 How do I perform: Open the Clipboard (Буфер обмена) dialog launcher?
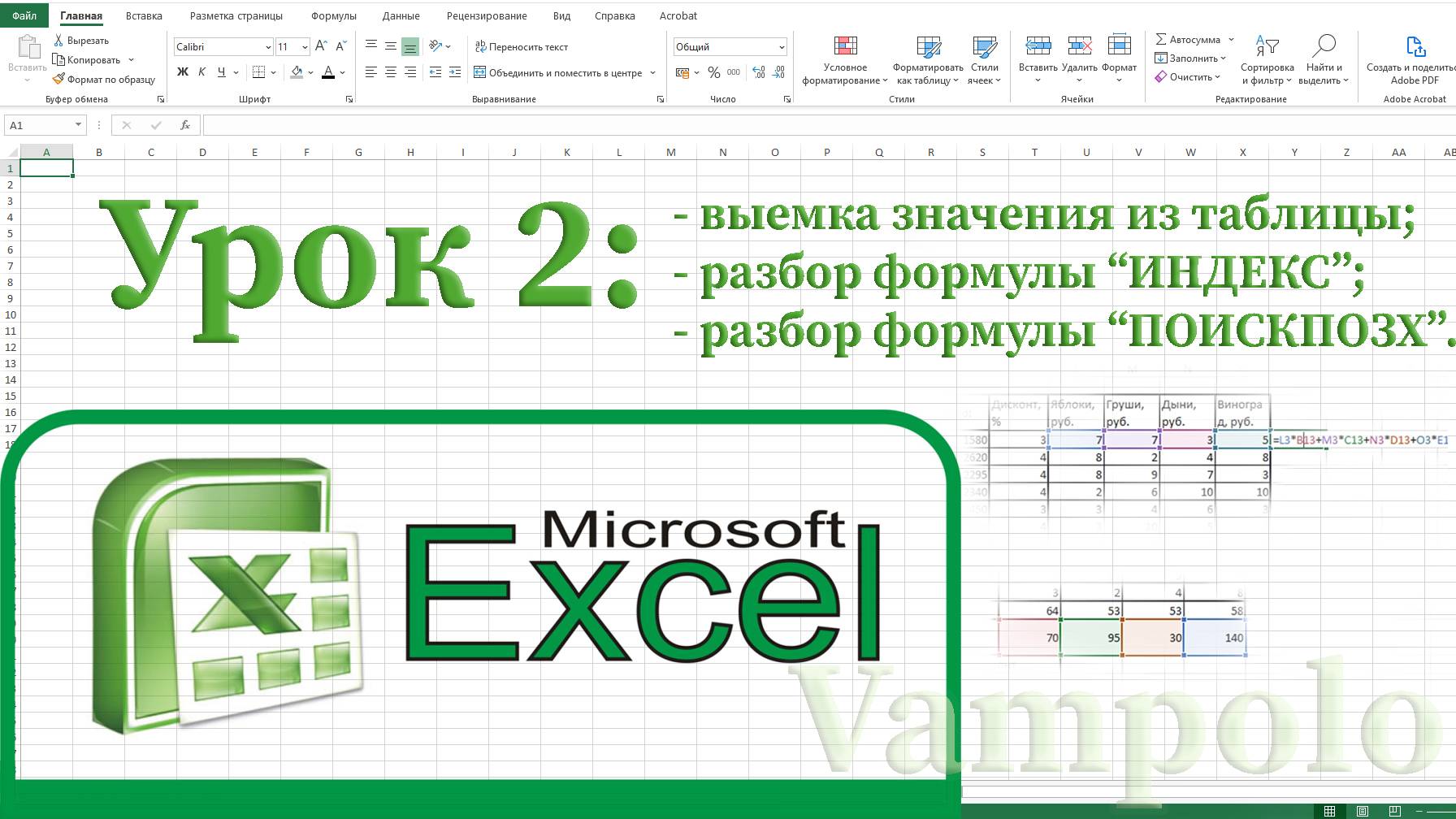(x=160, y=99)
